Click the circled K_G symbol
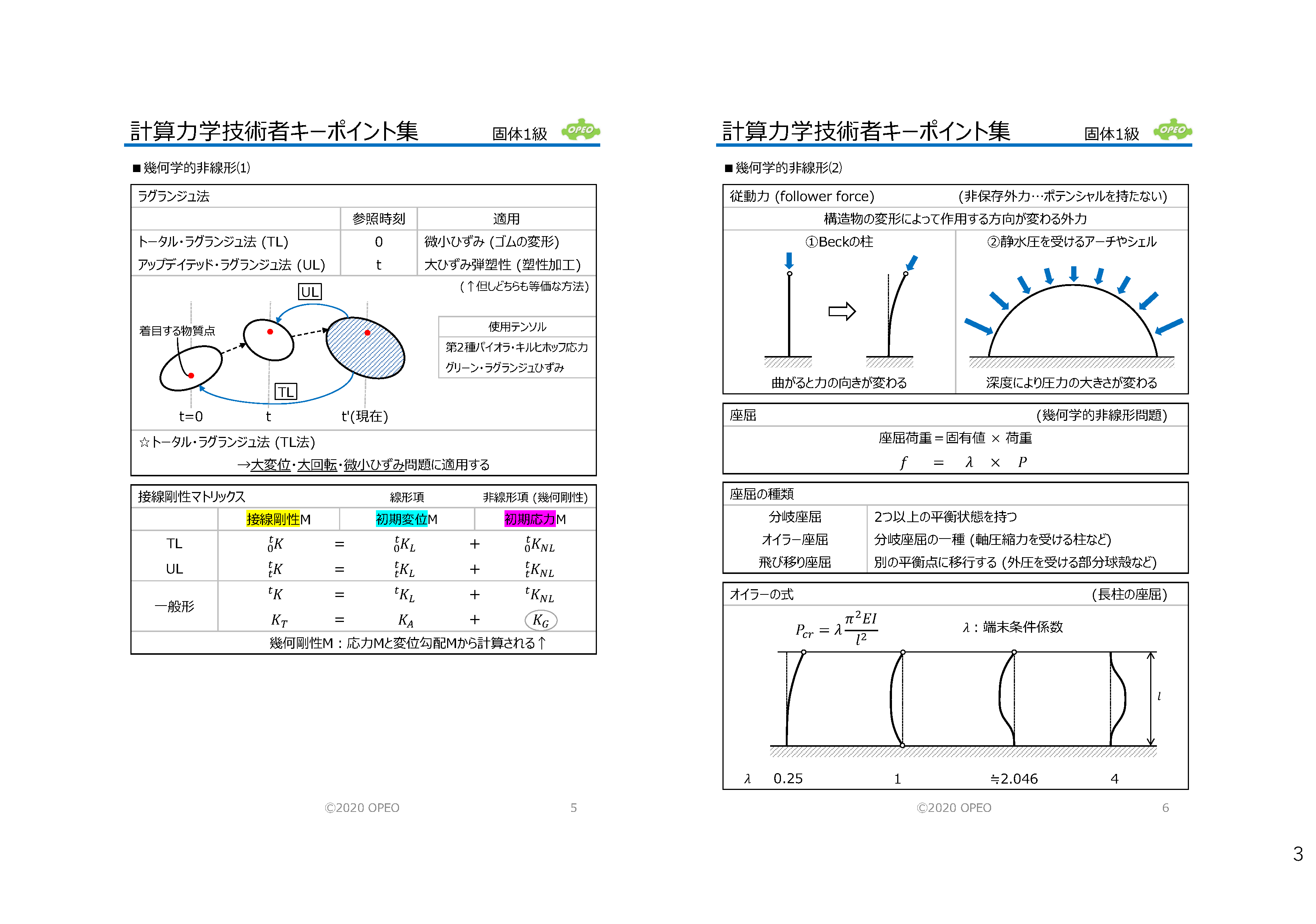This screenshot has width=1316, height=924. (x=541, y=620)
